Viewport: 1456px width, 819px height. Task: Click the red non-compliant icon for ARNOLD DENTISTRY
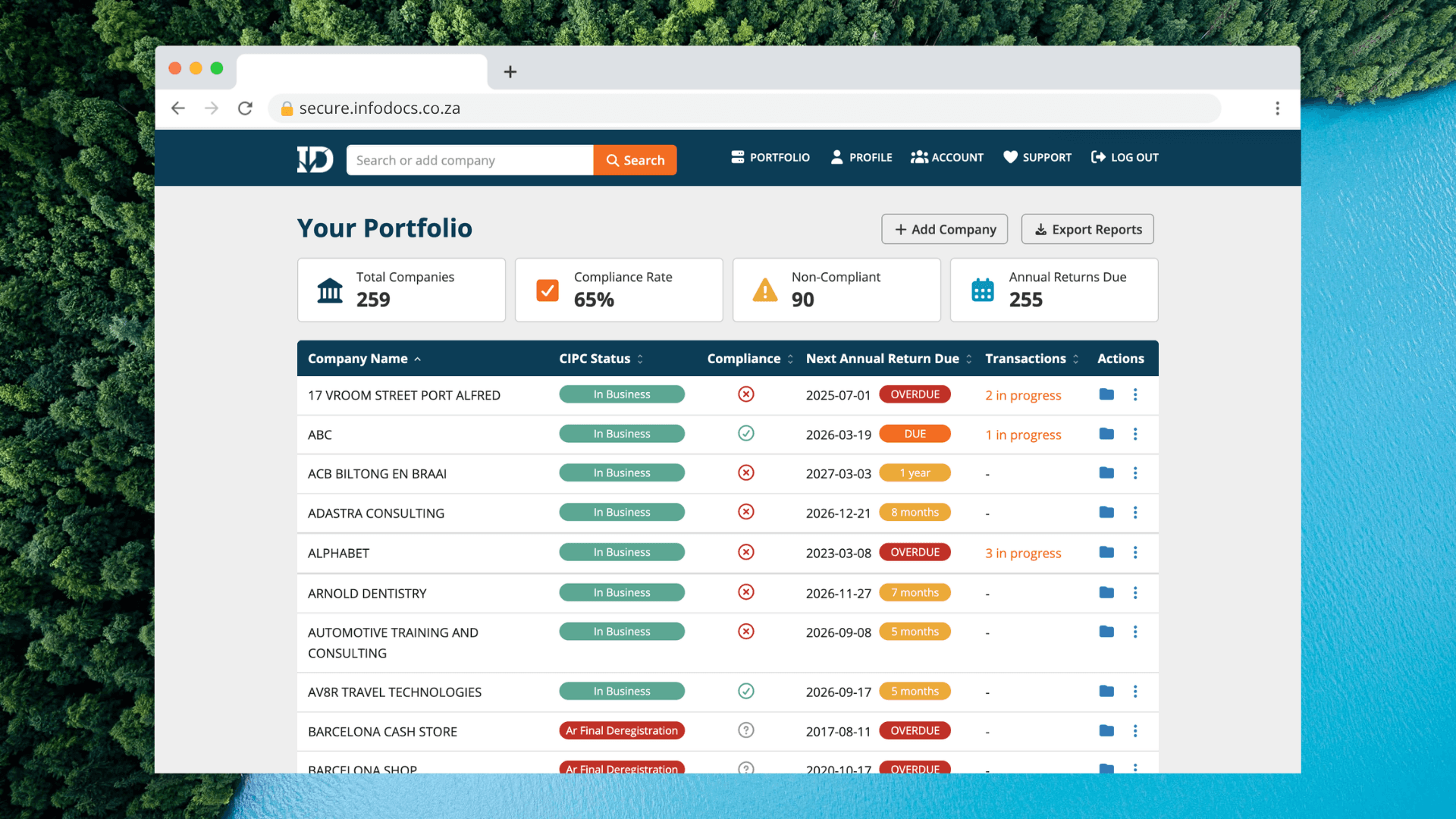(746, 592)
